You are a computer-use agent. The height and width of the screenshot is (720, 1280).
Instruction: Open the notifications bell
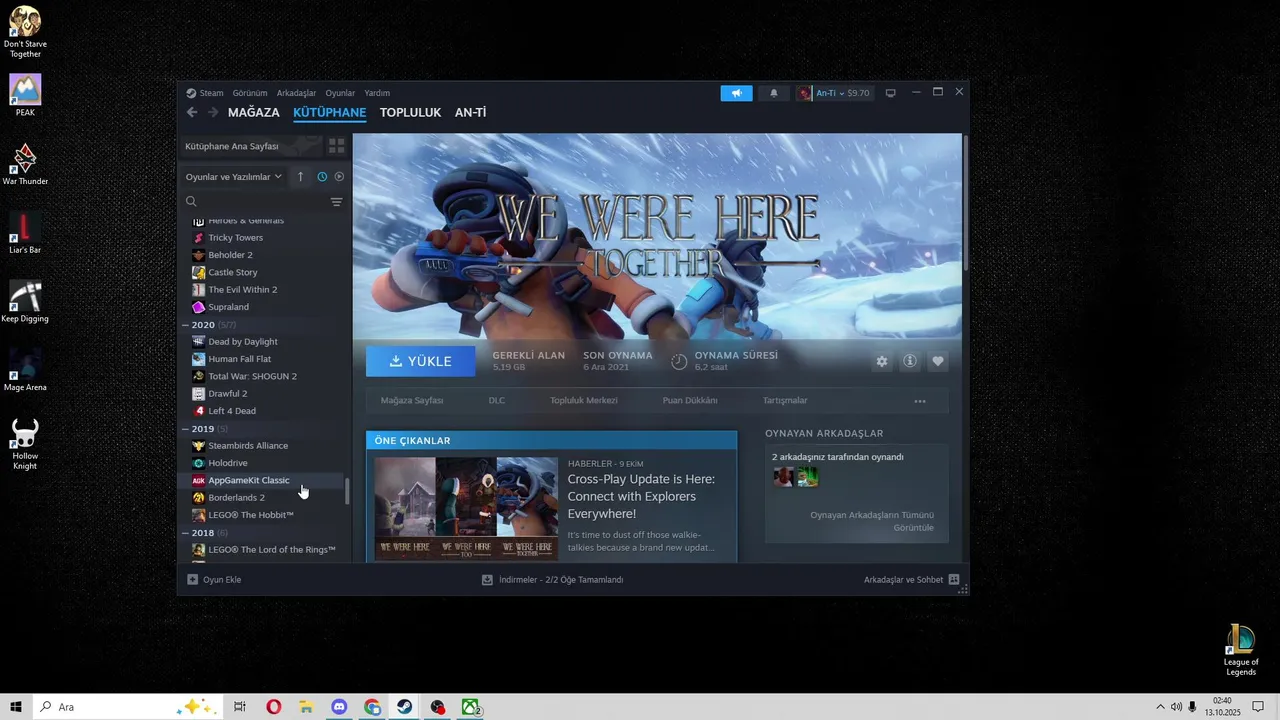coord(773,93)
